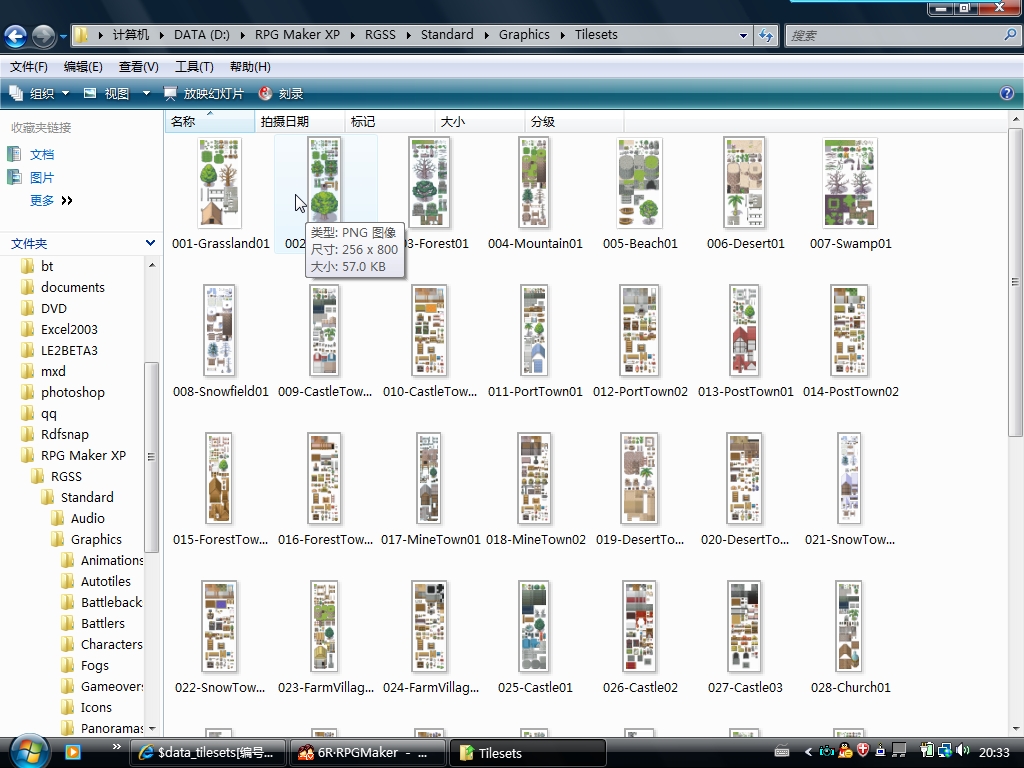1024x768 pixels.
Task: Select the 007-Swamp01 tileset thumbnail
Action: coord(850,183)
